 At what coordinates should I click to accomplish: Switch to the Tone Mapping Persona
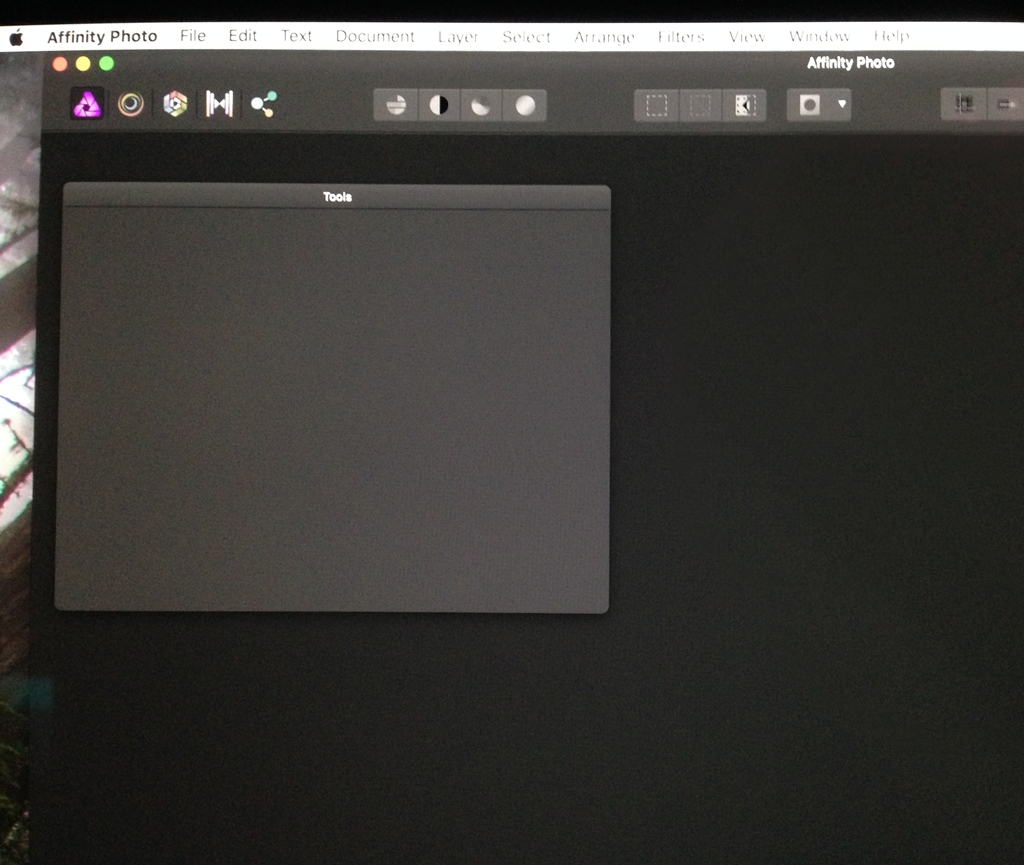219,104
